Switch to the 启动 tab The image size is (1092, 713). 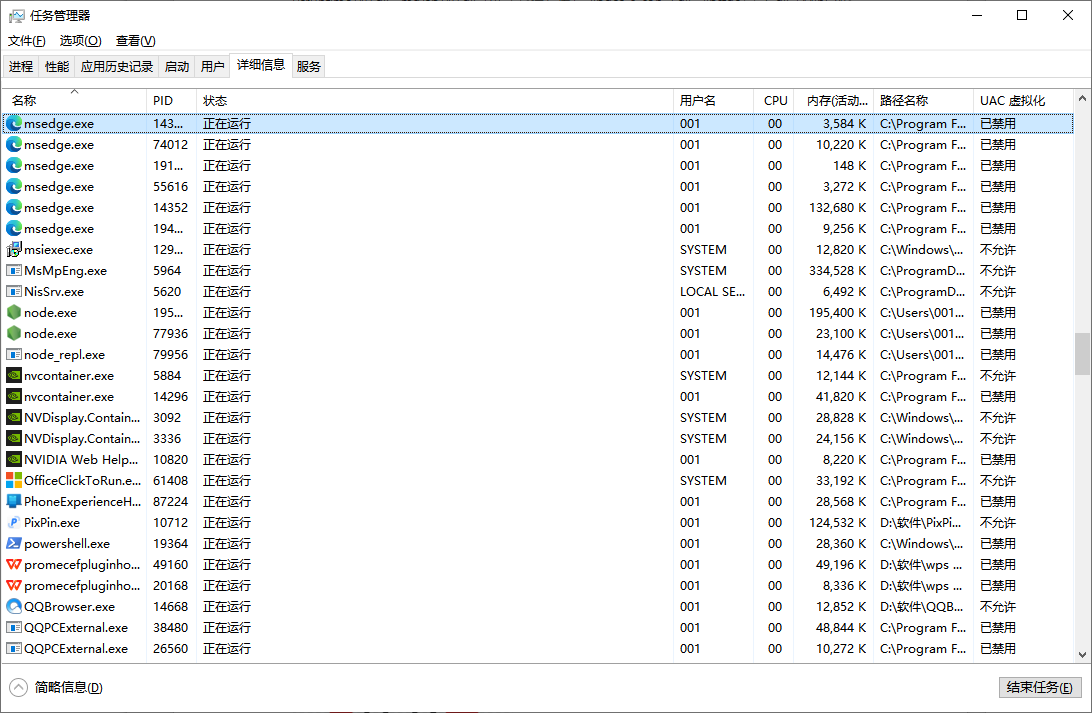point(177,66)
